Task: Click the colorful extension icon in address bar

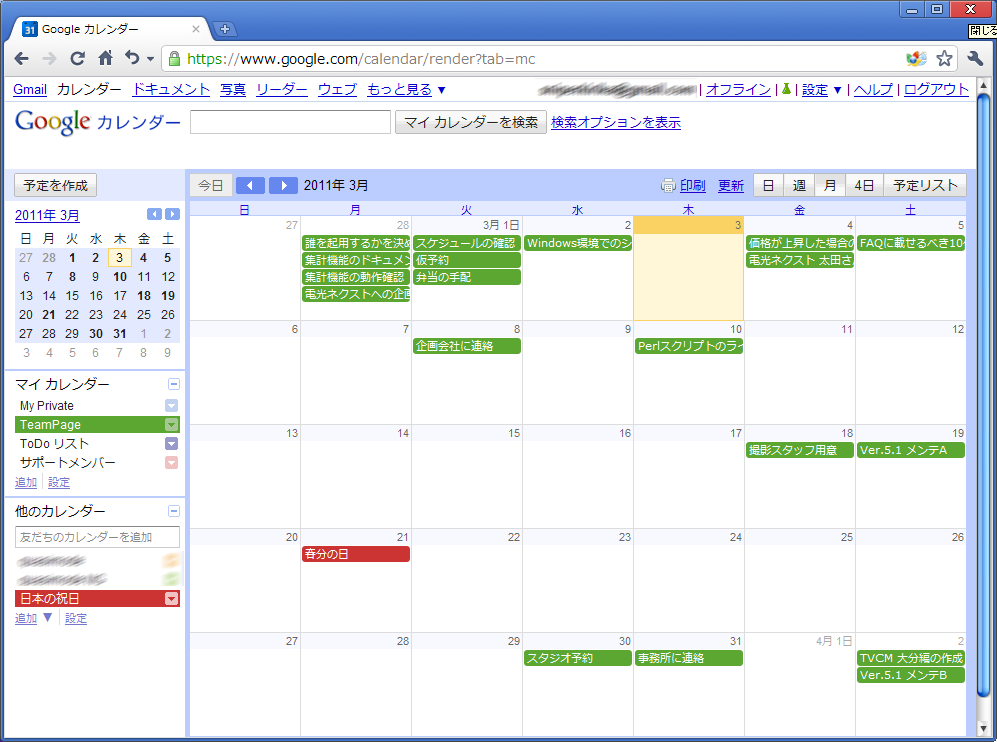Action: 916,59
